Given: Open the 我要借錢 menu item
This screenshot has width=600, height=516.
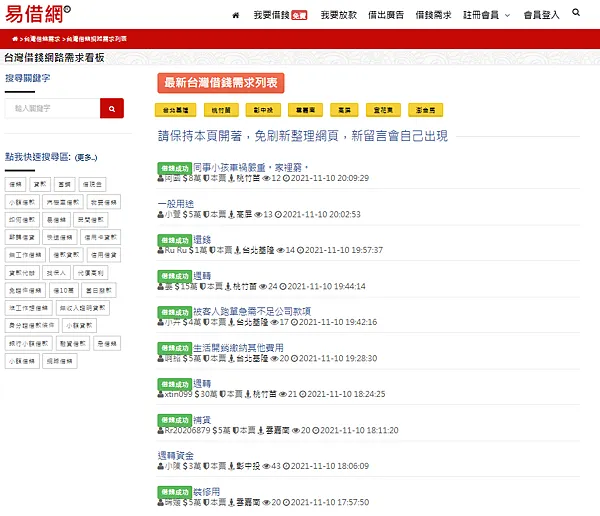Looking at the screenshot, I should point(280,15).
